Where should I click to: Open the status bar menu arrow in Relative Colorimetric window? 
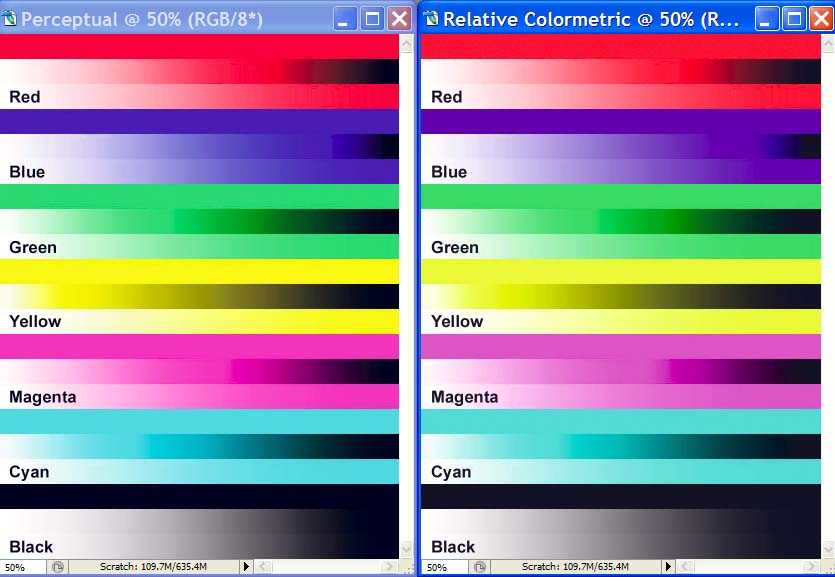pyautogui.click(x=669, y=567)
